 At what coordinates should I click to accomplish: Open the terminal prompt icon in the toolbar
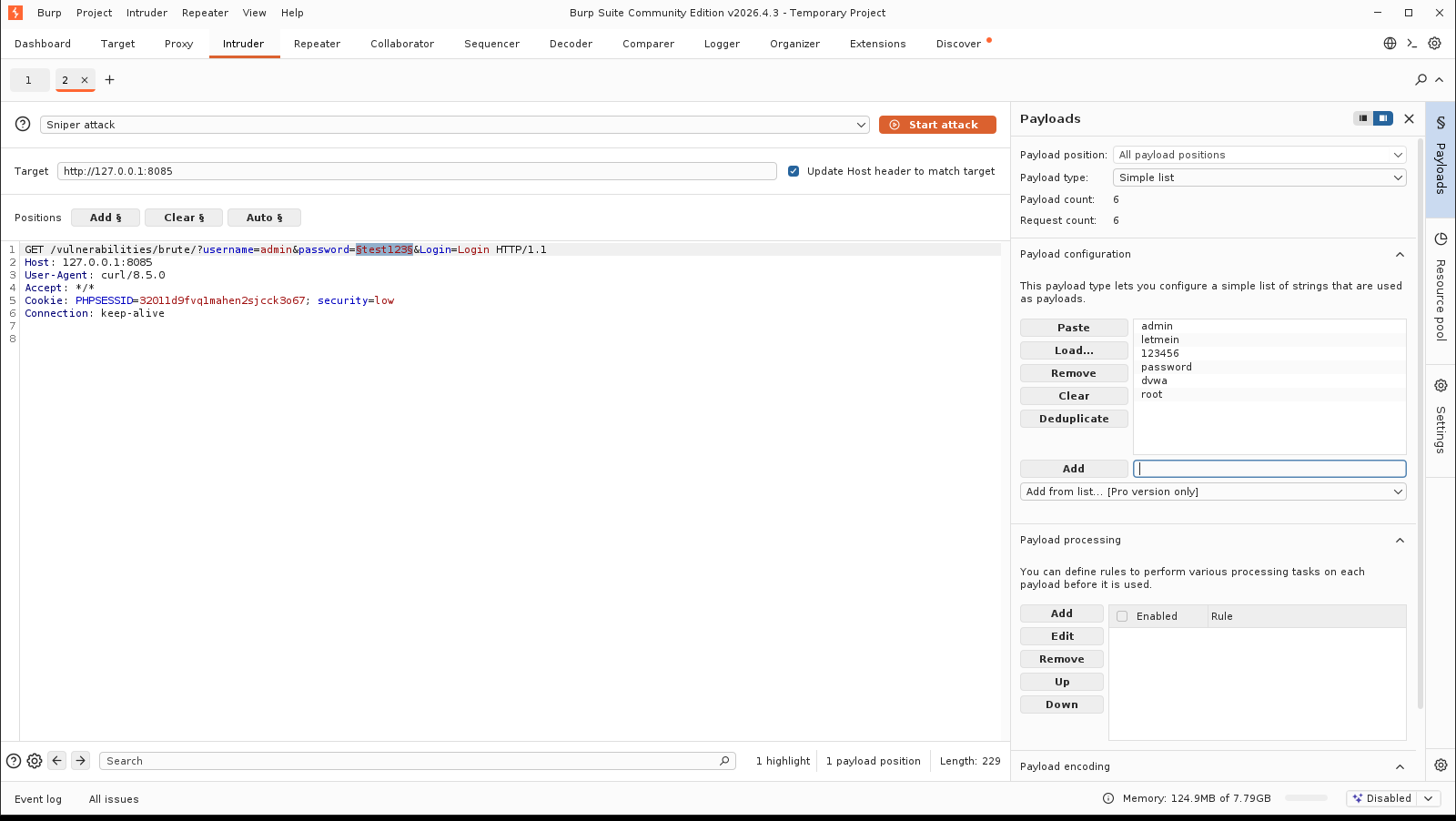pyautogui.click(x=1412, y=44)
